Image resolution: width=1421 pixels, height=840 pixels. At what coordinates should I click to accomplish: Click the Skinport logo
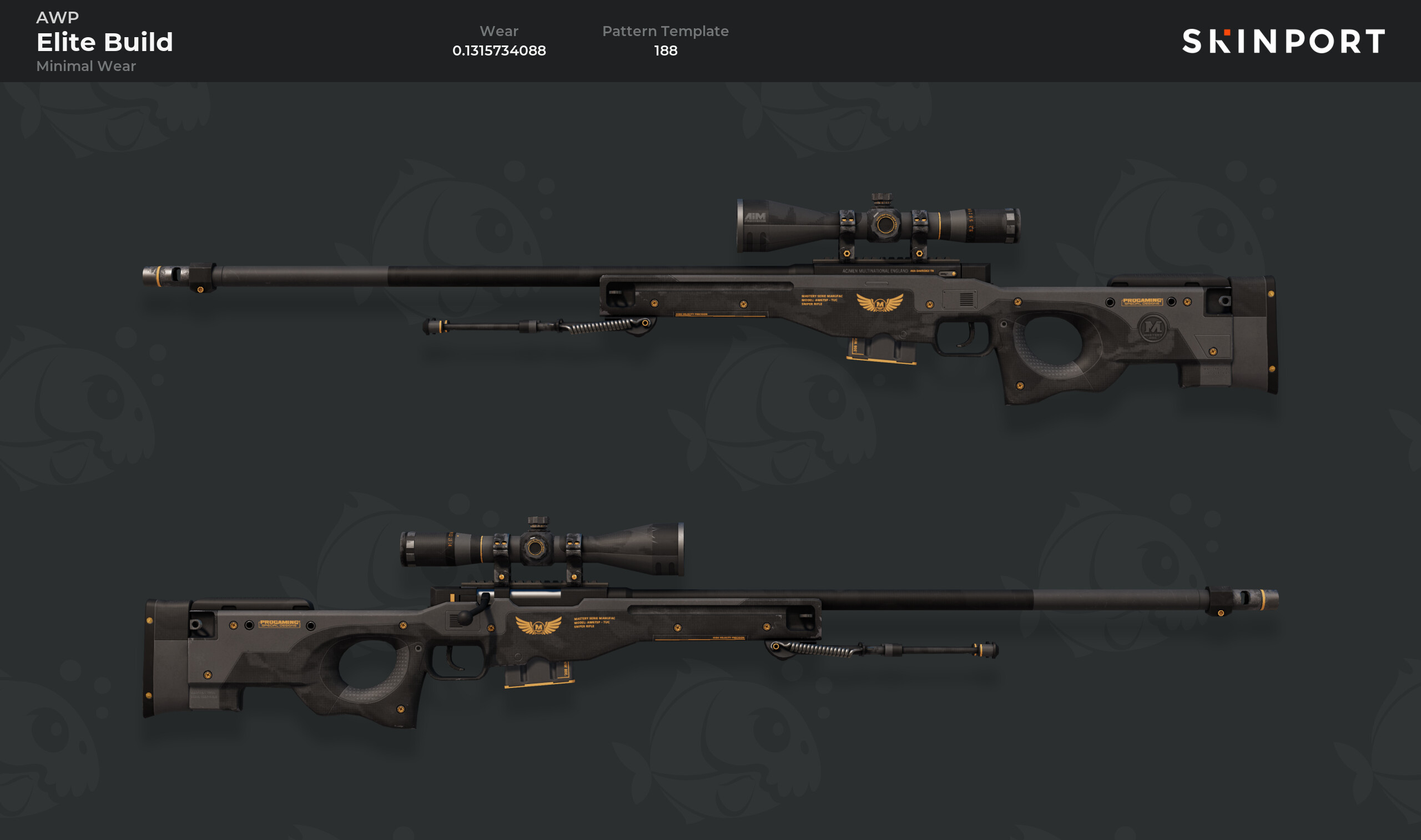(1283, 41)
